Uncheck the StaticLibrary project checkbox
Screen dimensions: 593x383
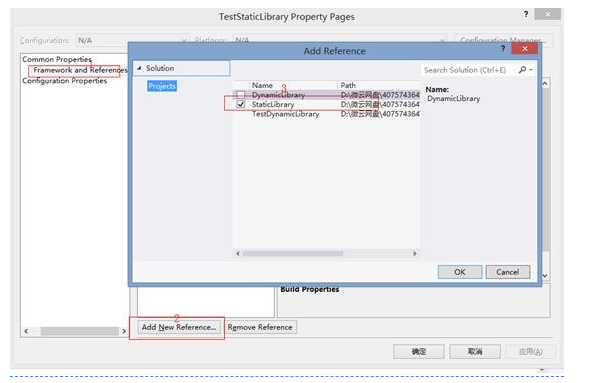point(241,104)
